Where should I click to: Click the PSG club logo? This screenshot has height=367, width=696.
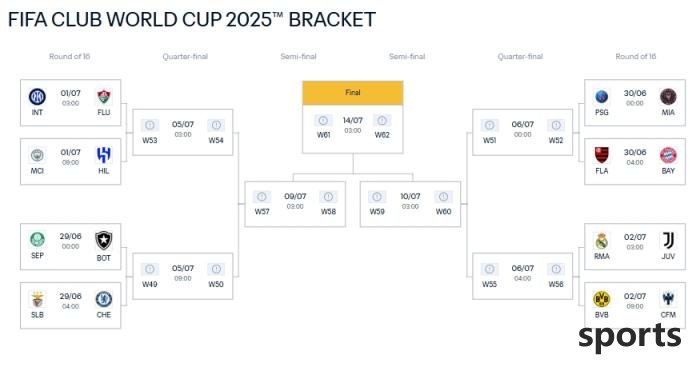point(601,96)
